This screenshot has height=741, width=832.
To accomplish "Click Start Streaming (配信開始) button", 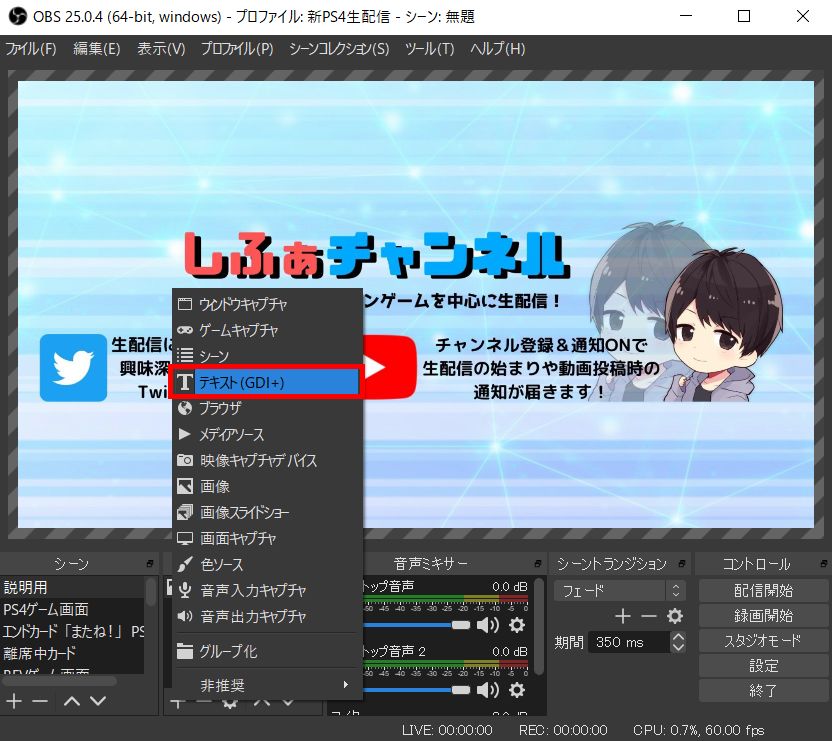I will [763, 590].
